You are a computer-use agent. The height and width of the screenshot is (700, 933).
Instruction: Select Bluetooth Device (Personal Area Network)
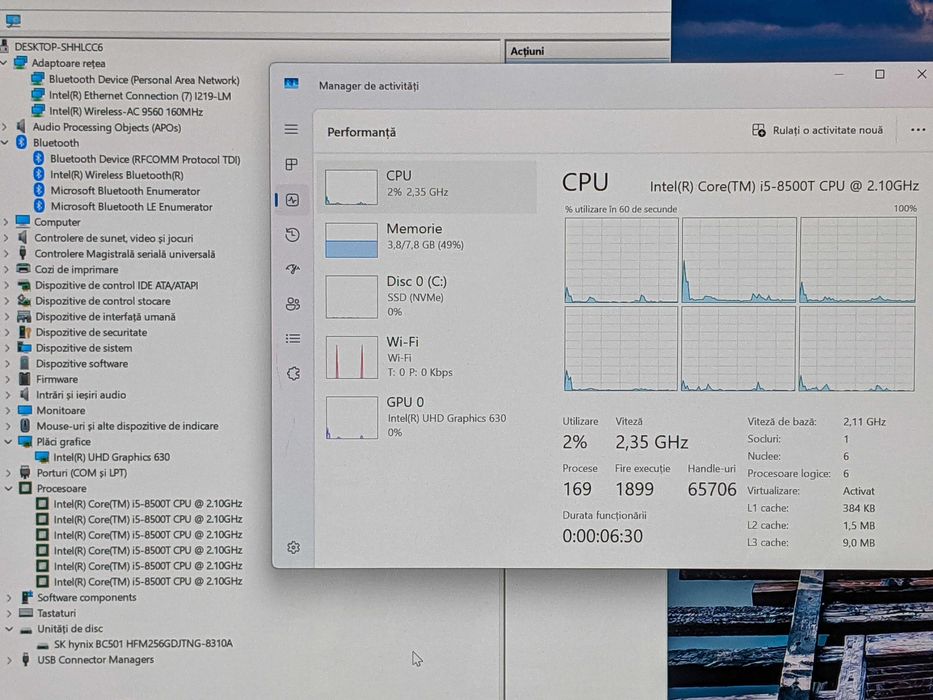click(144, 79)
